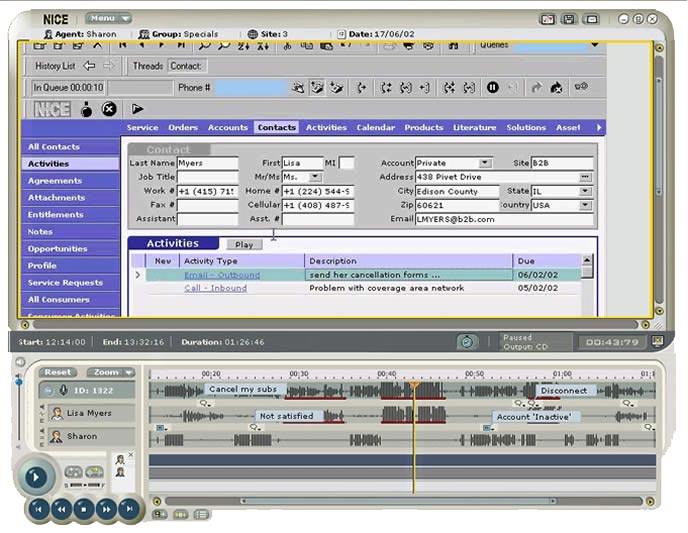
Task: Click the pause icon in the phone toolbar
Action: (492, 88)
